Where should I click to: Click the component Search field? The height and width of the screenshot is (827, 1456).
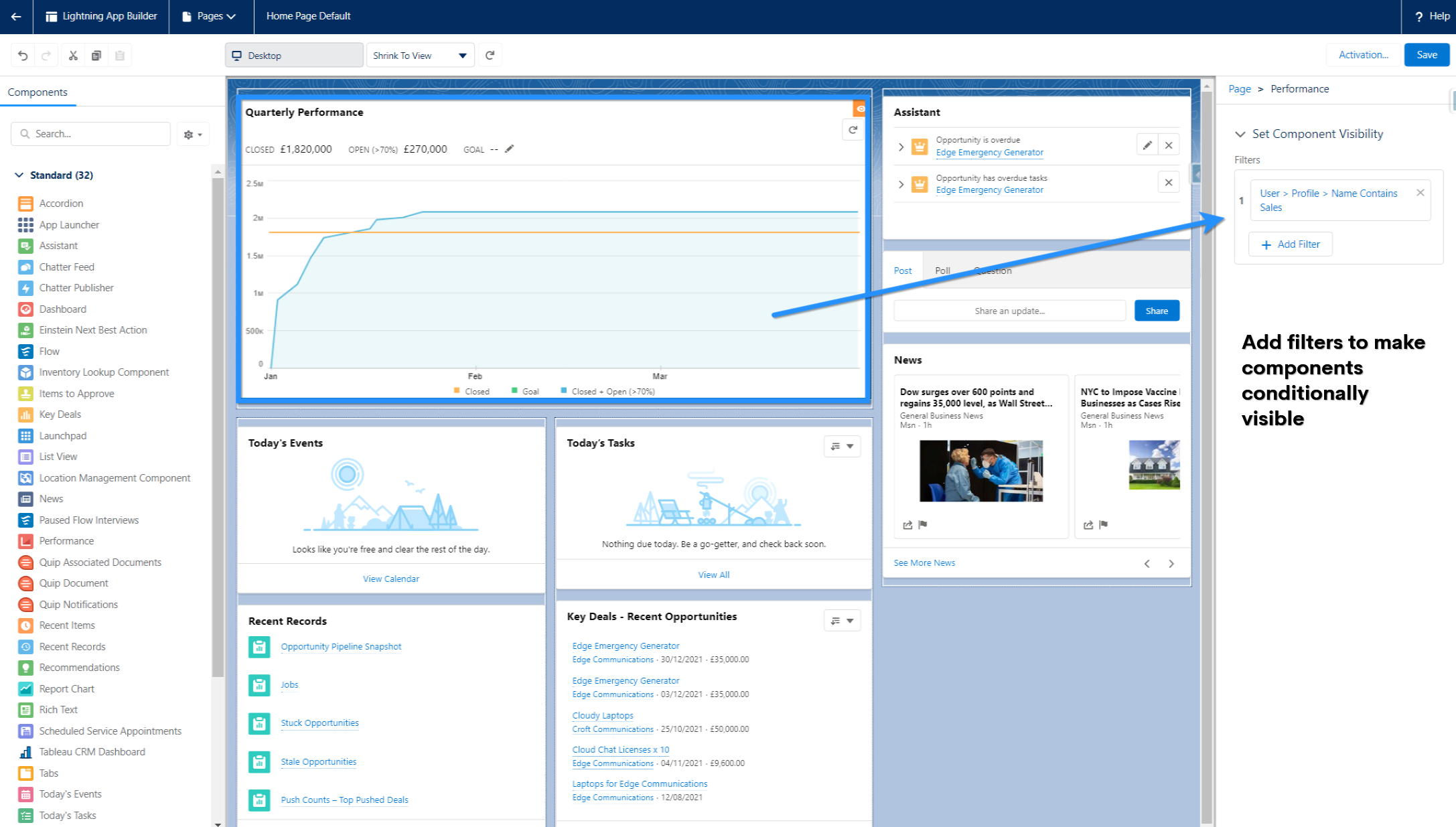91,134
